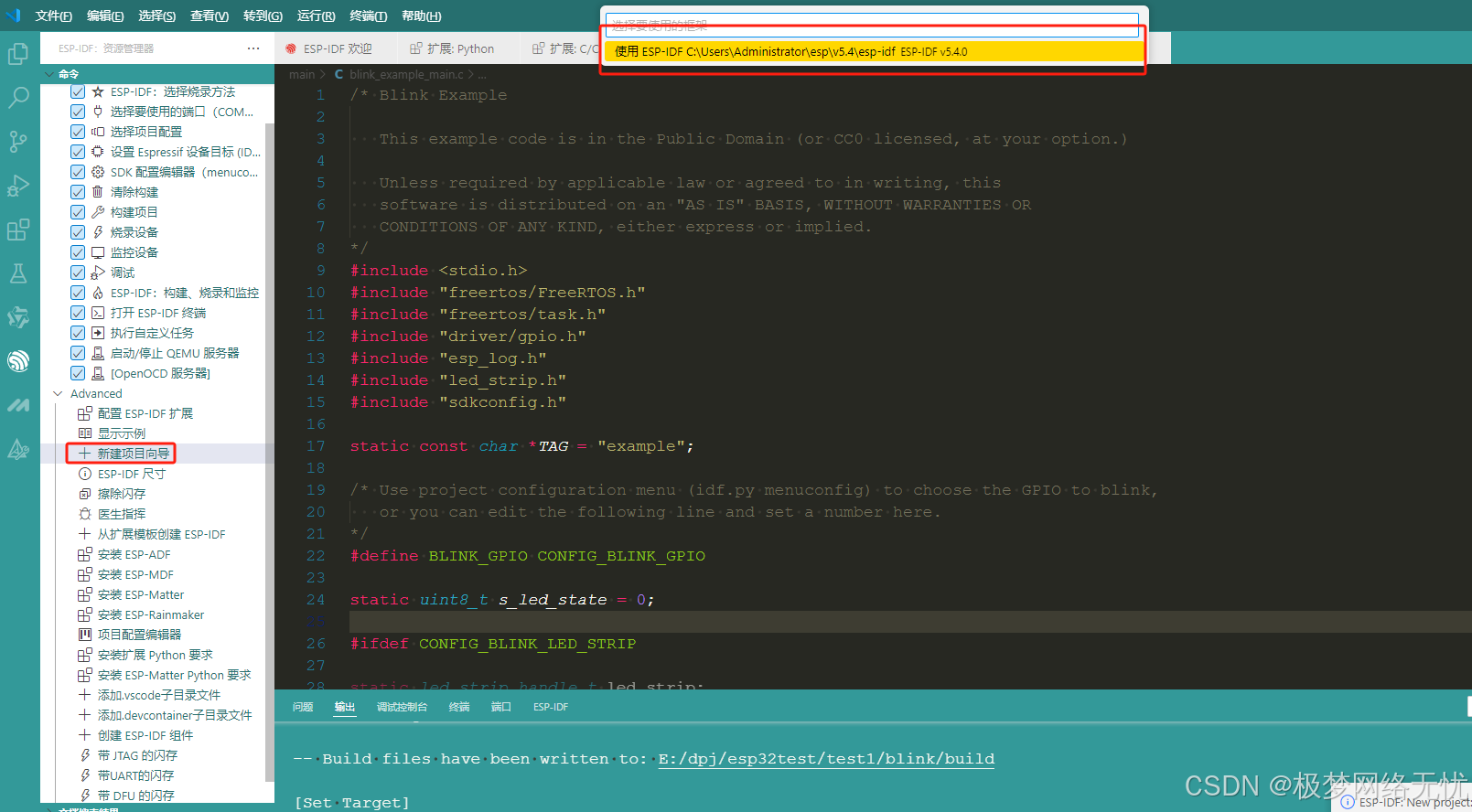Open the Run and Debug view icon
This screenshot has width=1472, height=812.
coord(17,186)
